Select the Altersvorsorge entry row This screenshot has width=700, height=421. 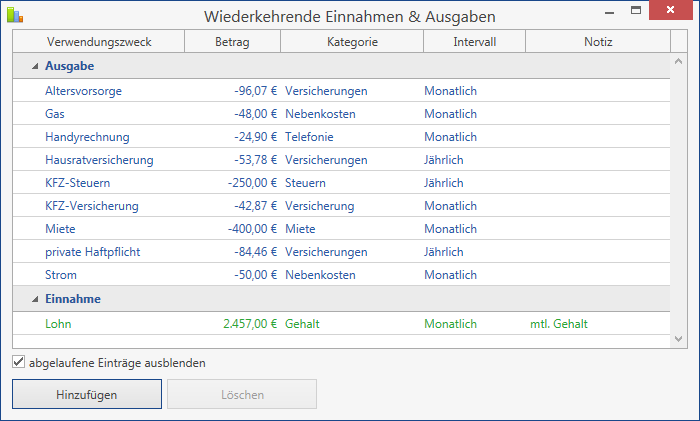tap(342, 91)
